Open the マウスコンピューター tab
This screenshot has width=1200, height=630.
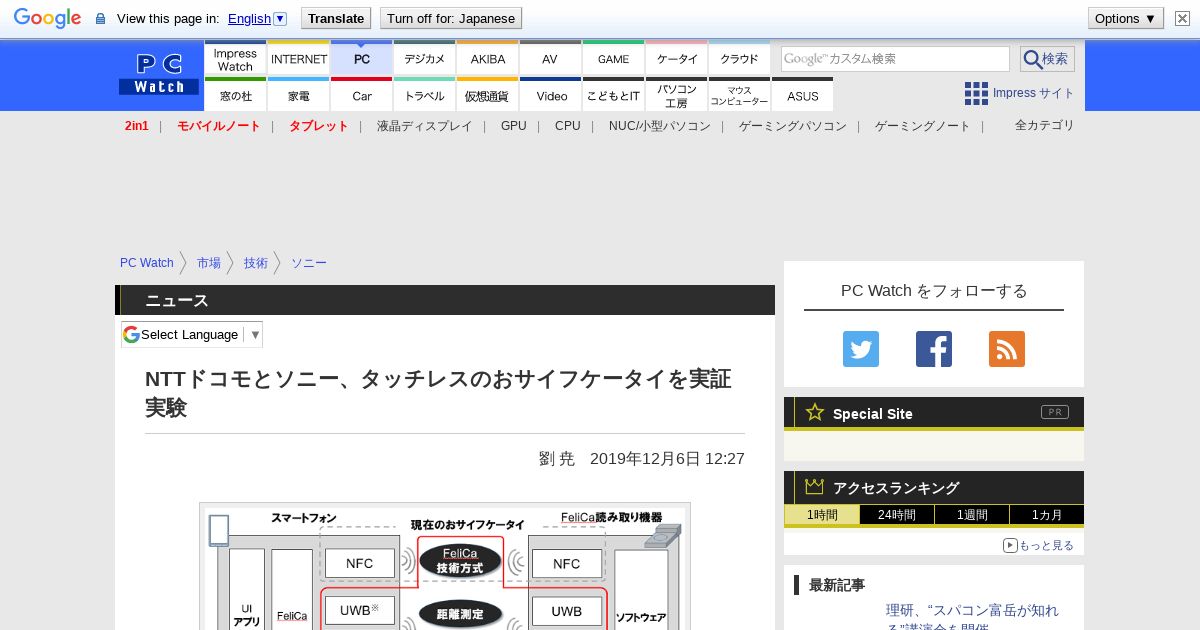(x=740, y=95)
